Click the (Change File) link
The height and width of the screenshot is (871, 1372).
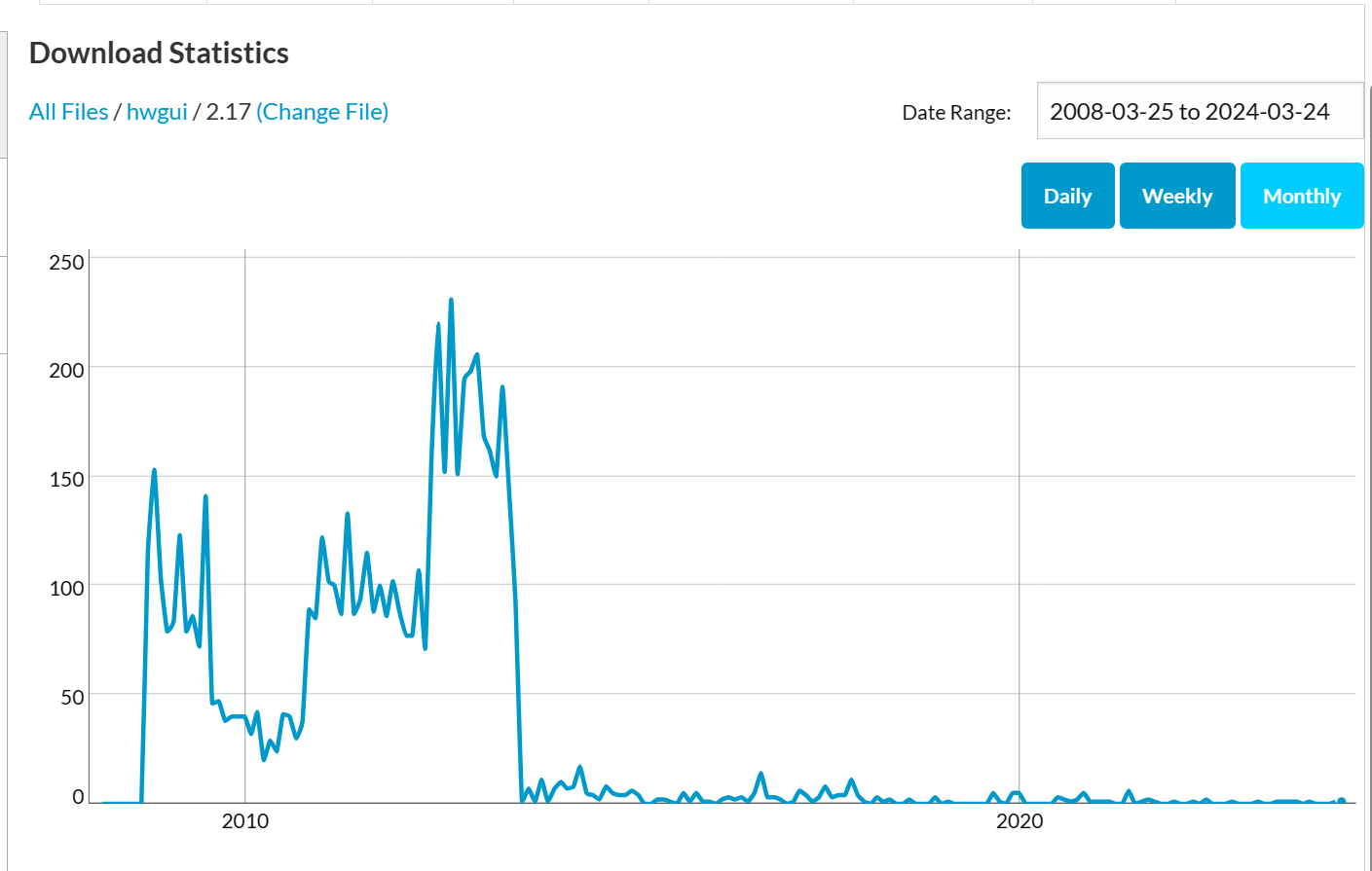[x=322, y=112]
